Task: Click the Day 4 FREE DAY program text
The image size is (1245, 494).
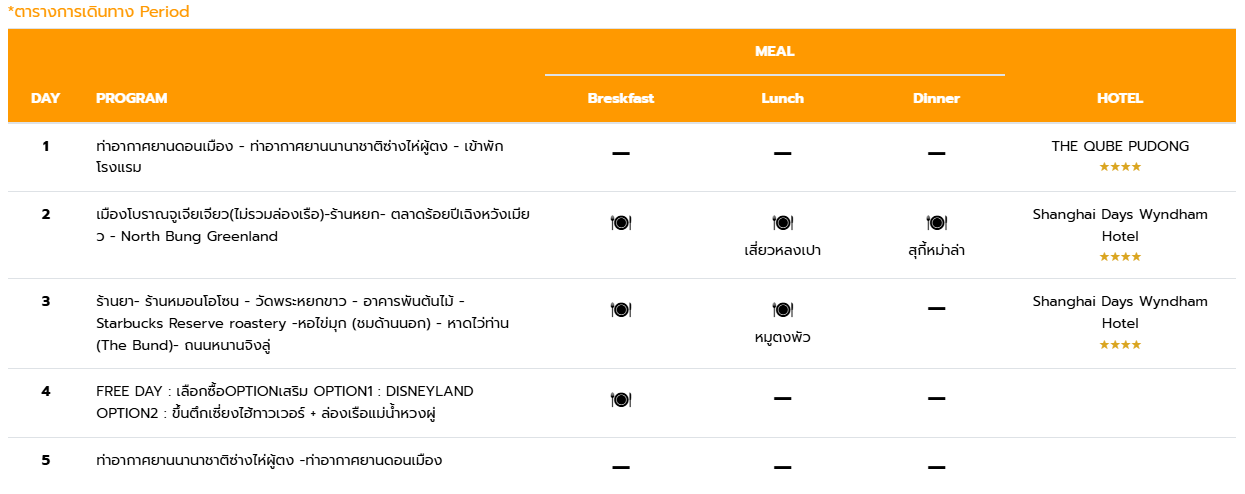Action: [x=285, y=401]
